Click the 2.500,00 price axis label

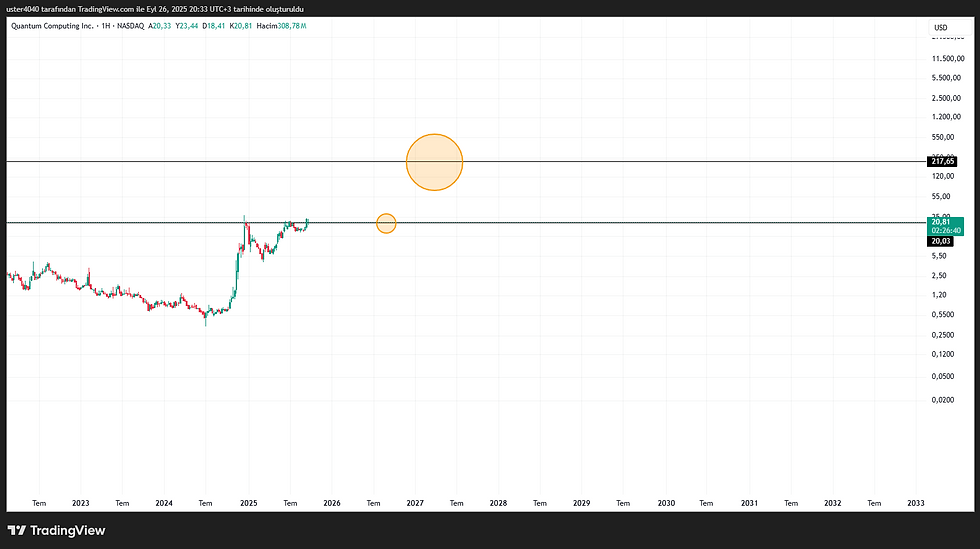[x=946, y=98]
